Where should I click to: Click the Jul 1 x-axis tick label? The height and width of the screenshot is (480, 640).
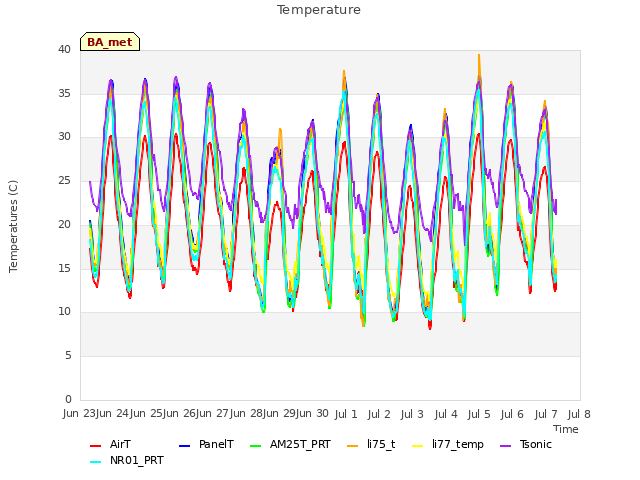click(346, 414)
